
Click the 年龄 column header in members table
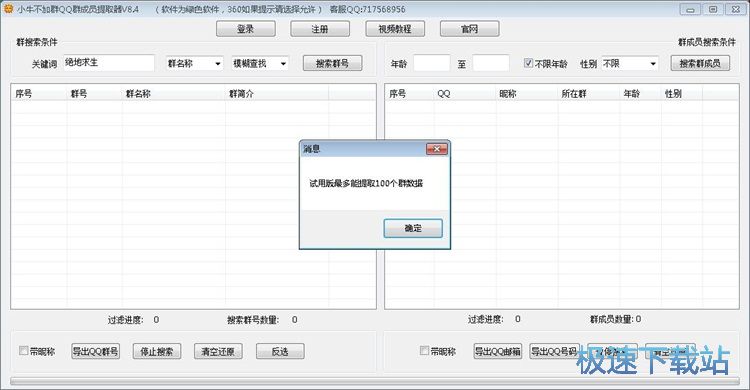click(640, 94)
